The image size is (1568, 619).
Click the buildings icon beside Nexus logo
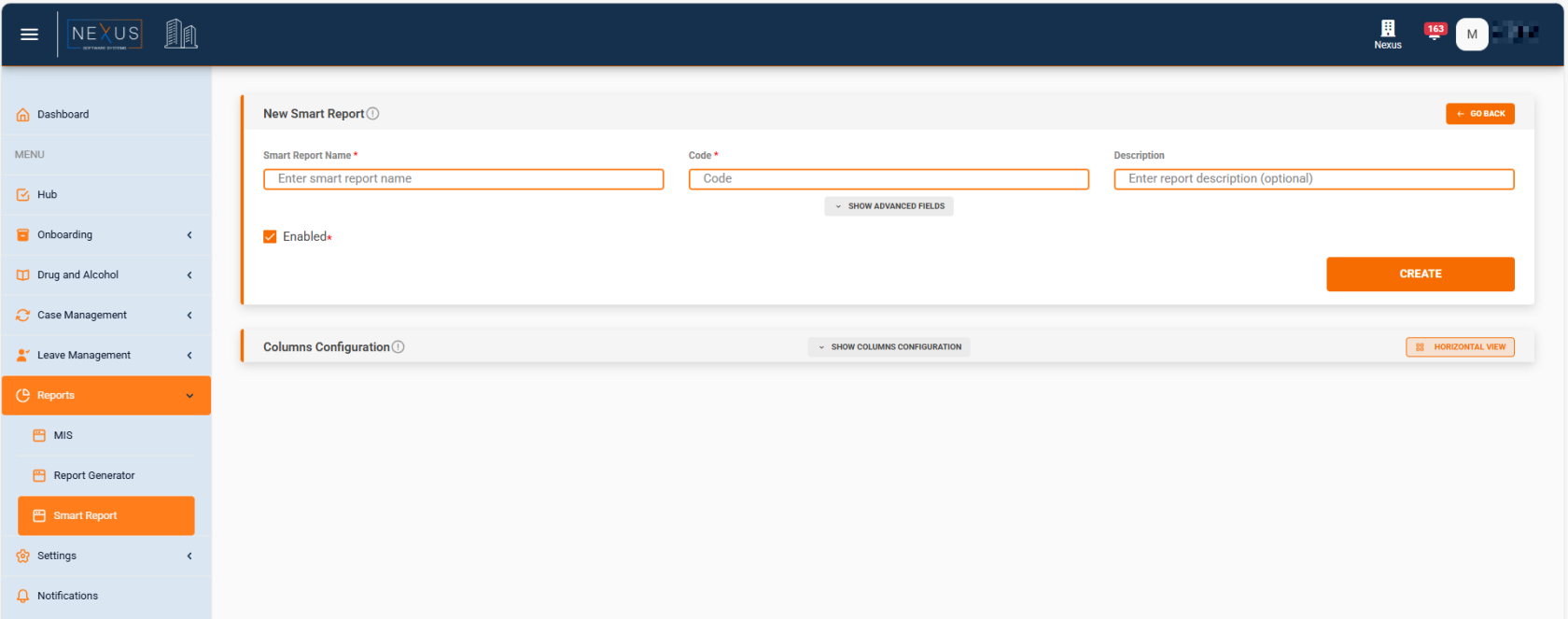pos(181,35)
